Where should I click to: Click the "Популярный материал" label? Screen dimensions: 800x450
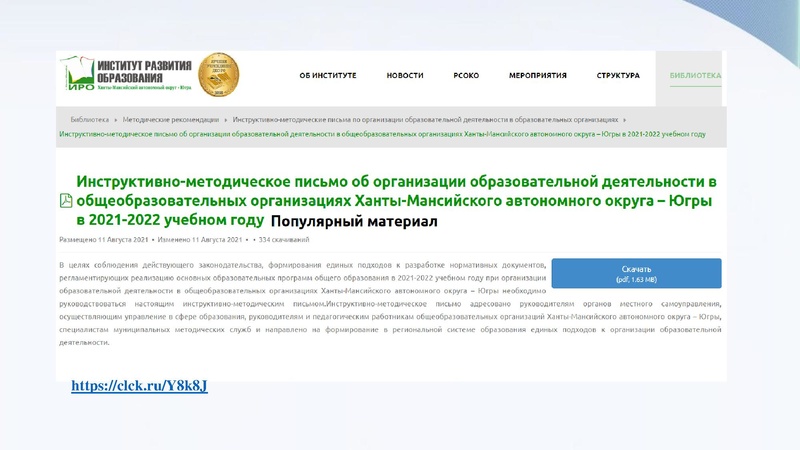[354, 221]
